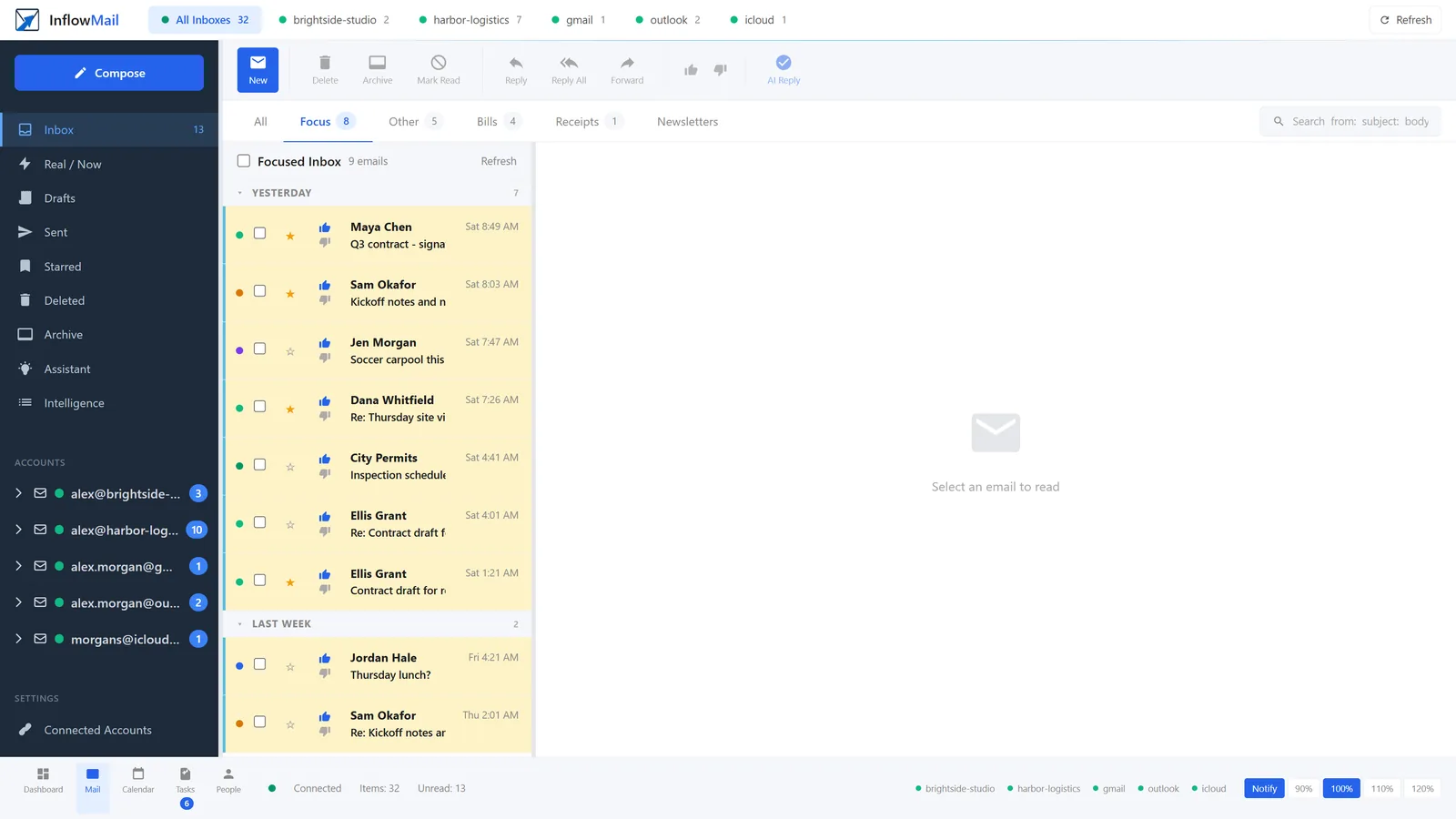Image resolution: width=1456 pixels, height=819 pixels.
Task: Set zoom to 110%
Action: pos(1382,789)
